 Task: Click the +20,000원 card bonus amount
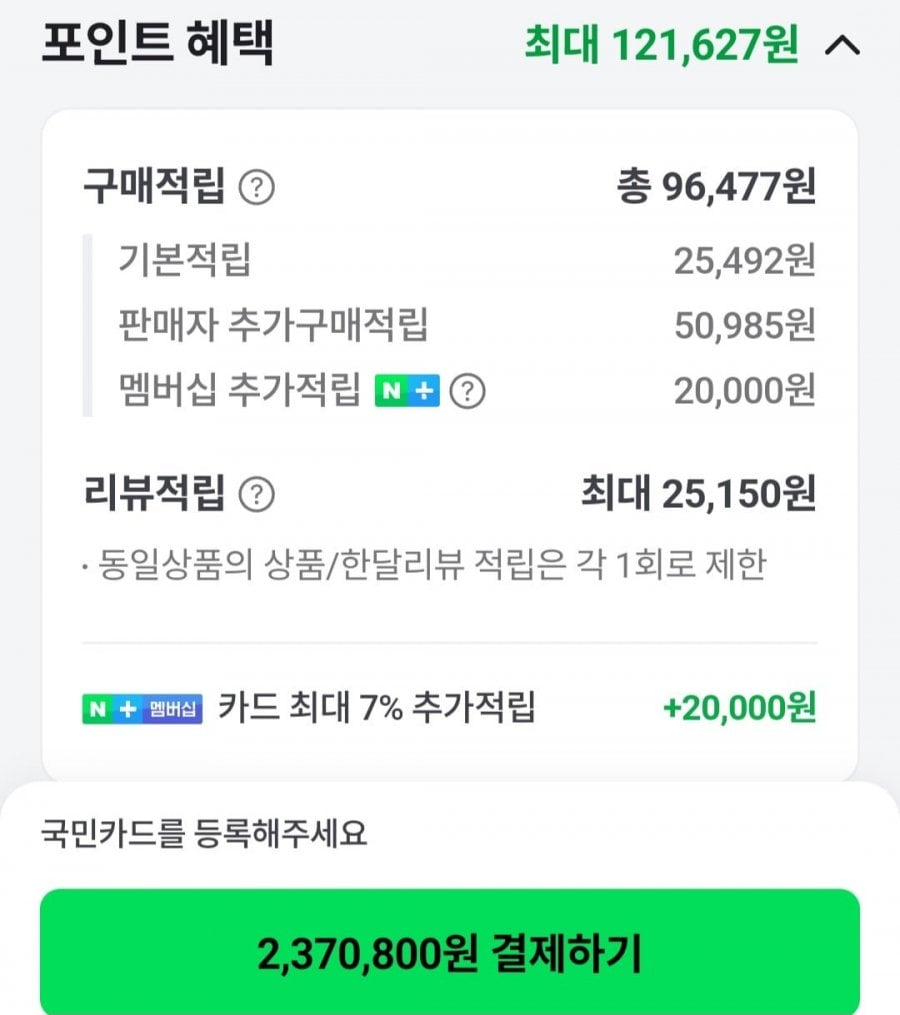click(x=739, y=708)
